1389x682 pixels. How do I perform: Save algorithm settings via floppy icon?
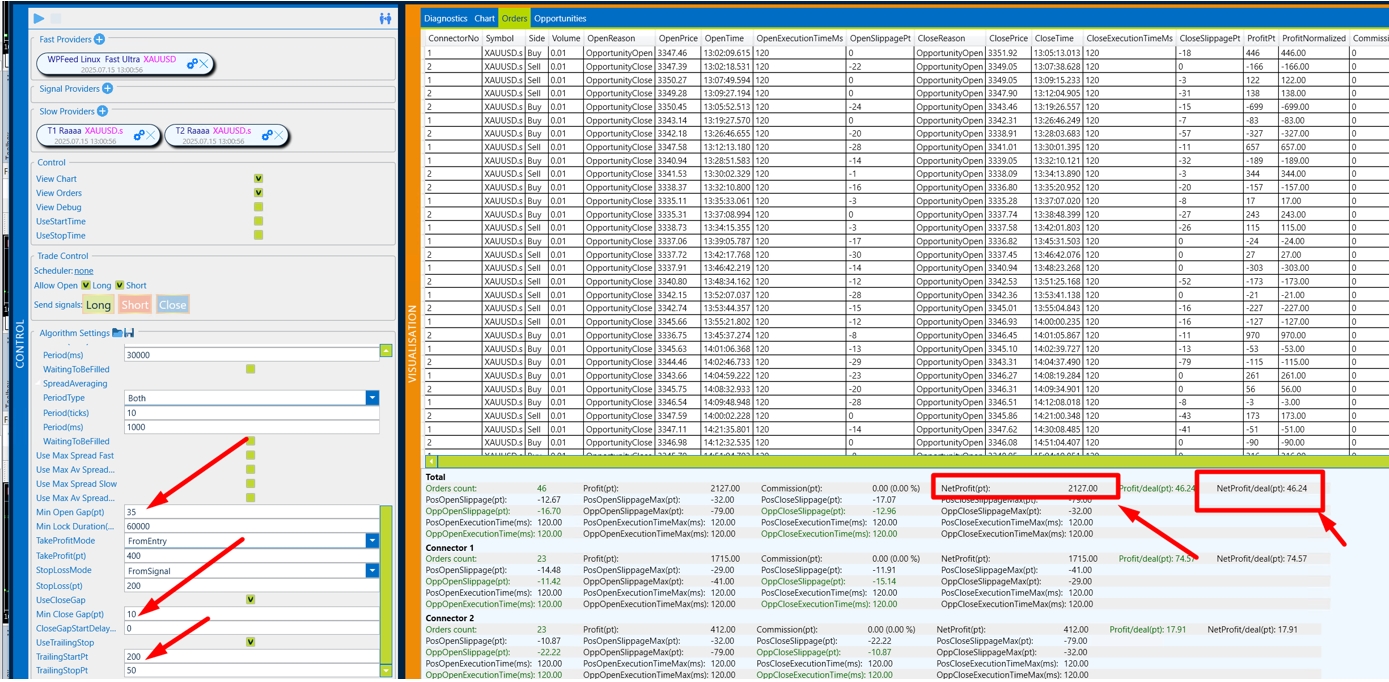coord(129,332)
